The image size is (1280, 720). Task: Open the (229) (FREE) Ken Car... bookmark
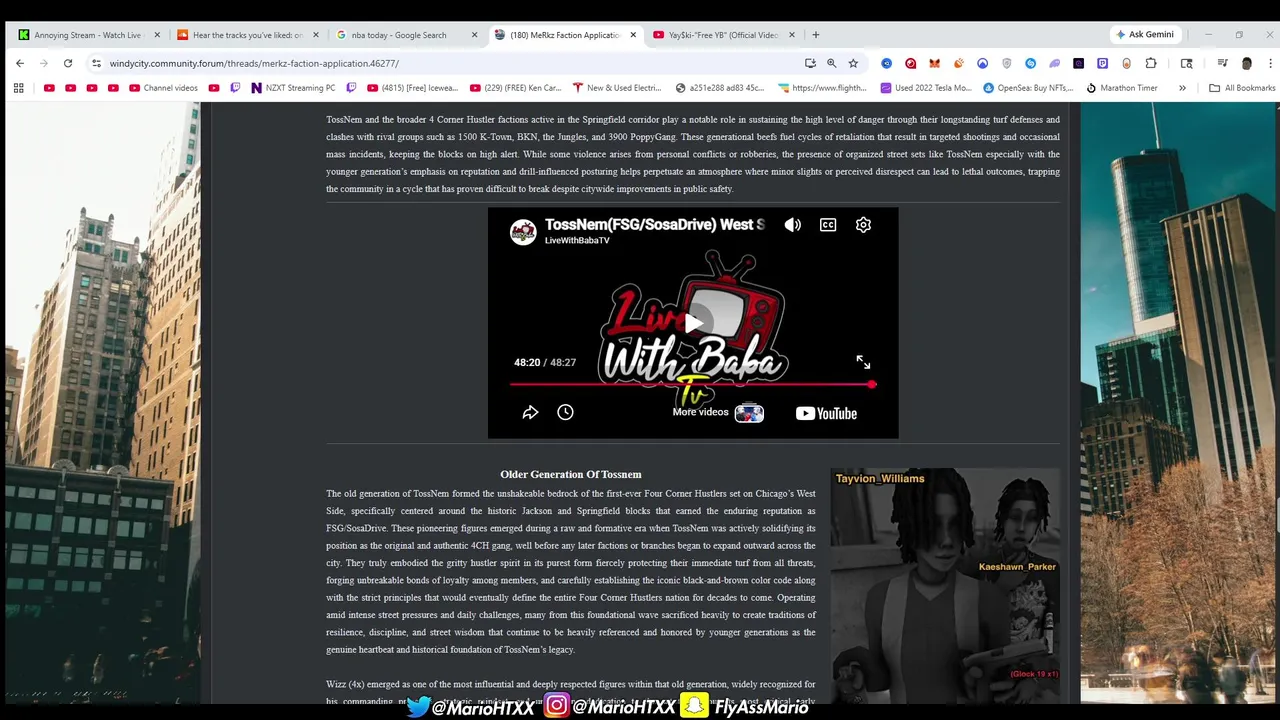tap(515, 88)
